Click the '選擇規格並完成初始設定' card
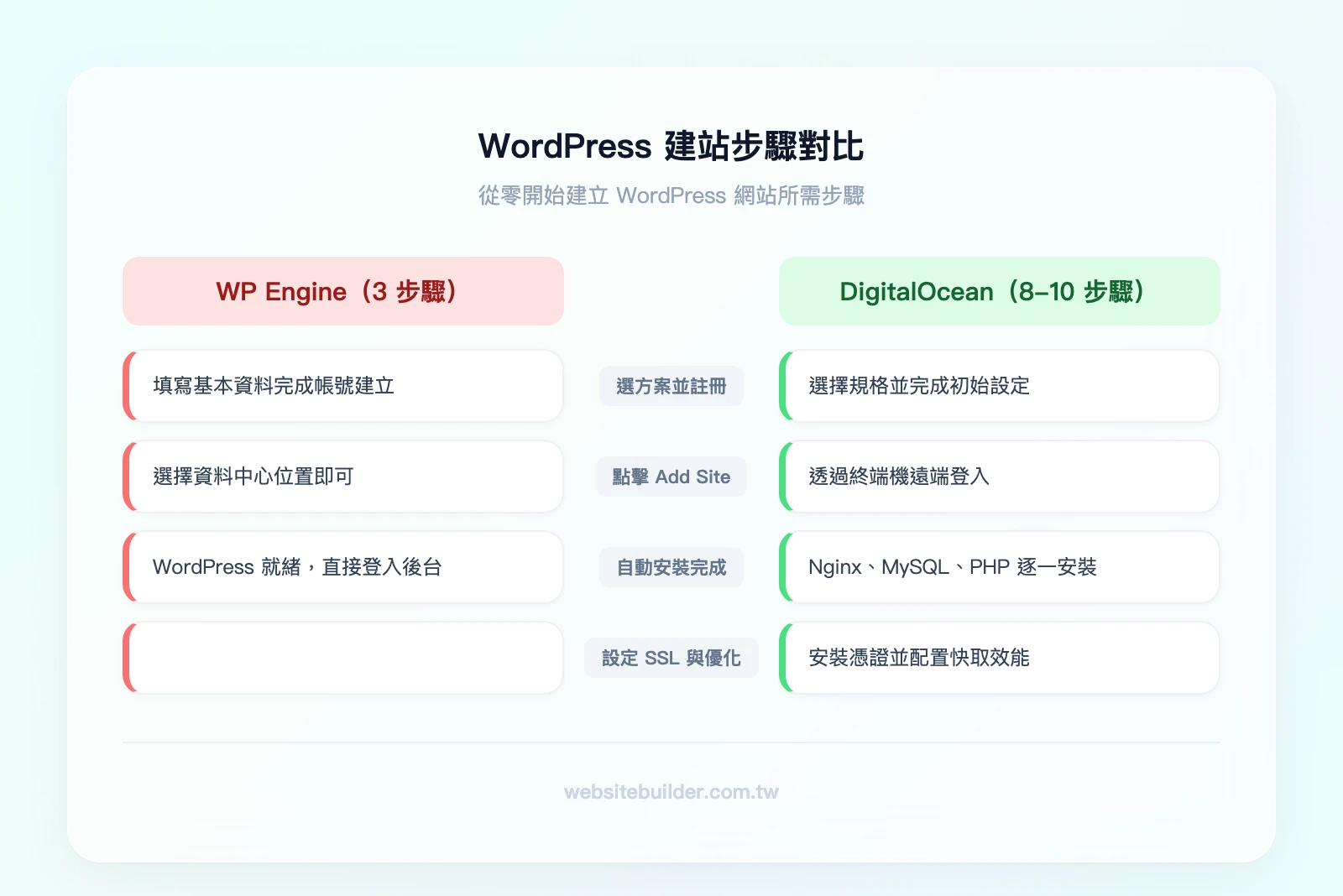This screenshot has height=896, width=1343. point(999,386)
